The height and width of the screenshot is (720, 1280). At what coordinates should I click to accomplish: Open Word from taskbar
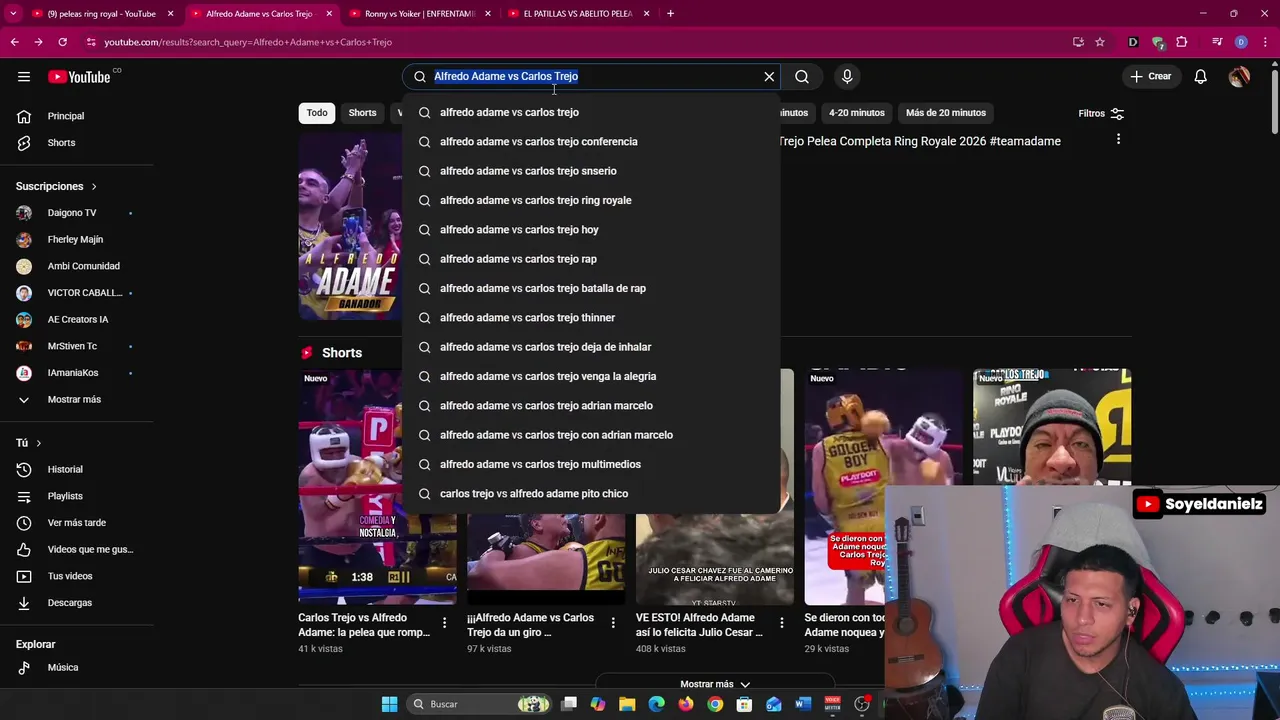point(802,704)
